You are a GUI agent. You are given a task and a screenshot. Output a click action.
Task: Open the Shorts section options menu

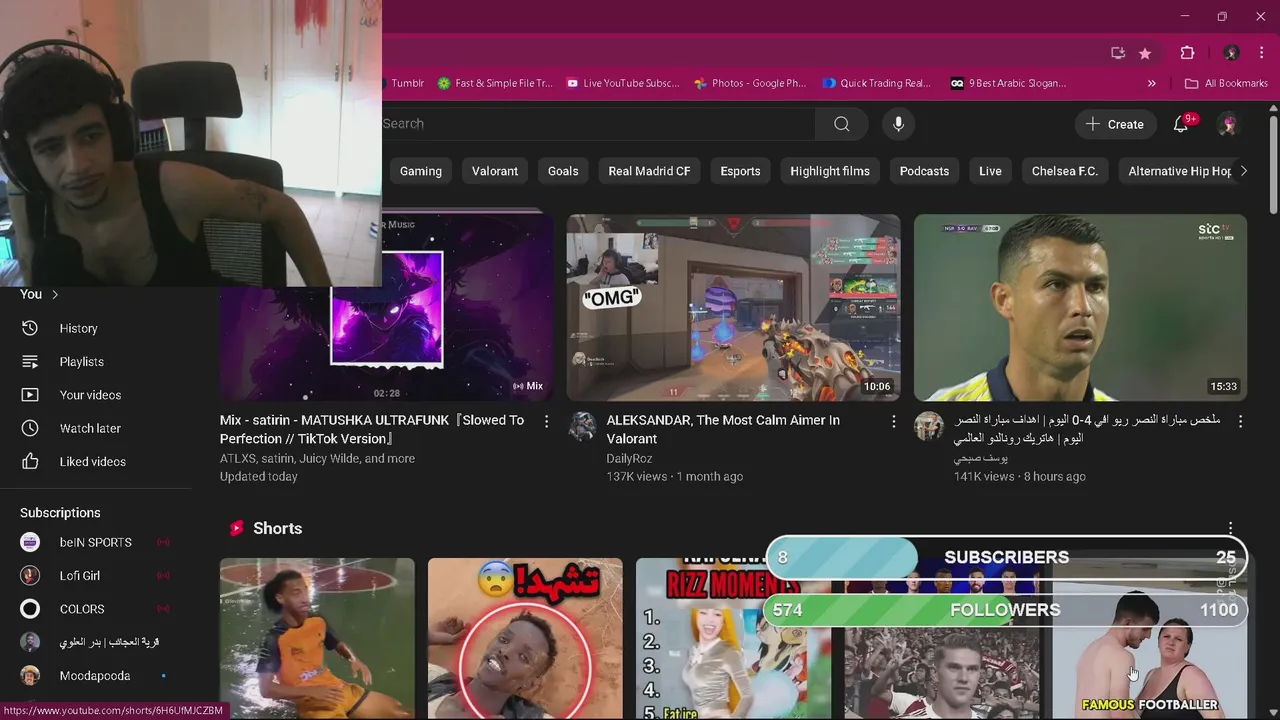[x=1230, y=528]
